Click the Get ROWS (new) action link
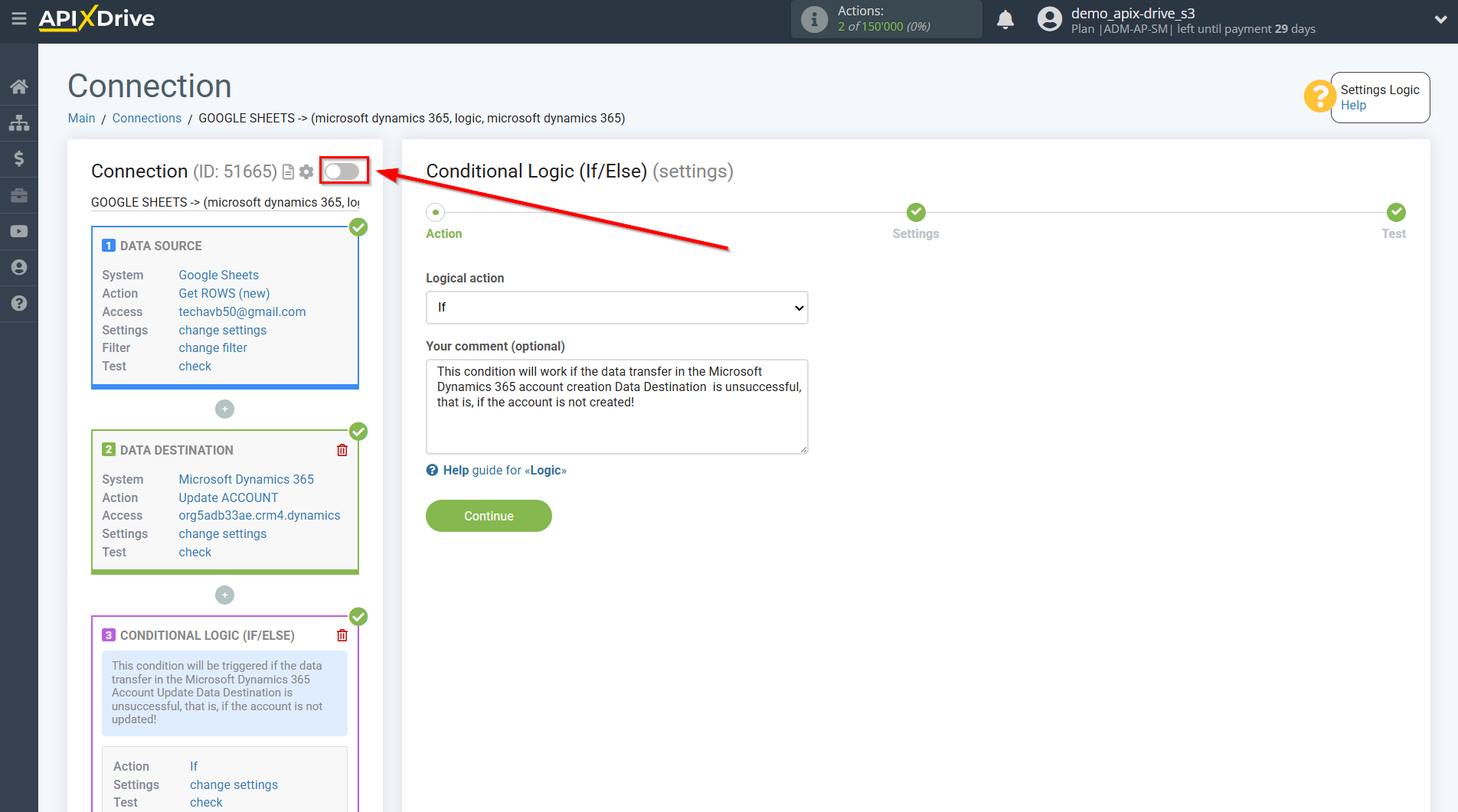Viewport: 1458px width, 812px height. [224, 293]
